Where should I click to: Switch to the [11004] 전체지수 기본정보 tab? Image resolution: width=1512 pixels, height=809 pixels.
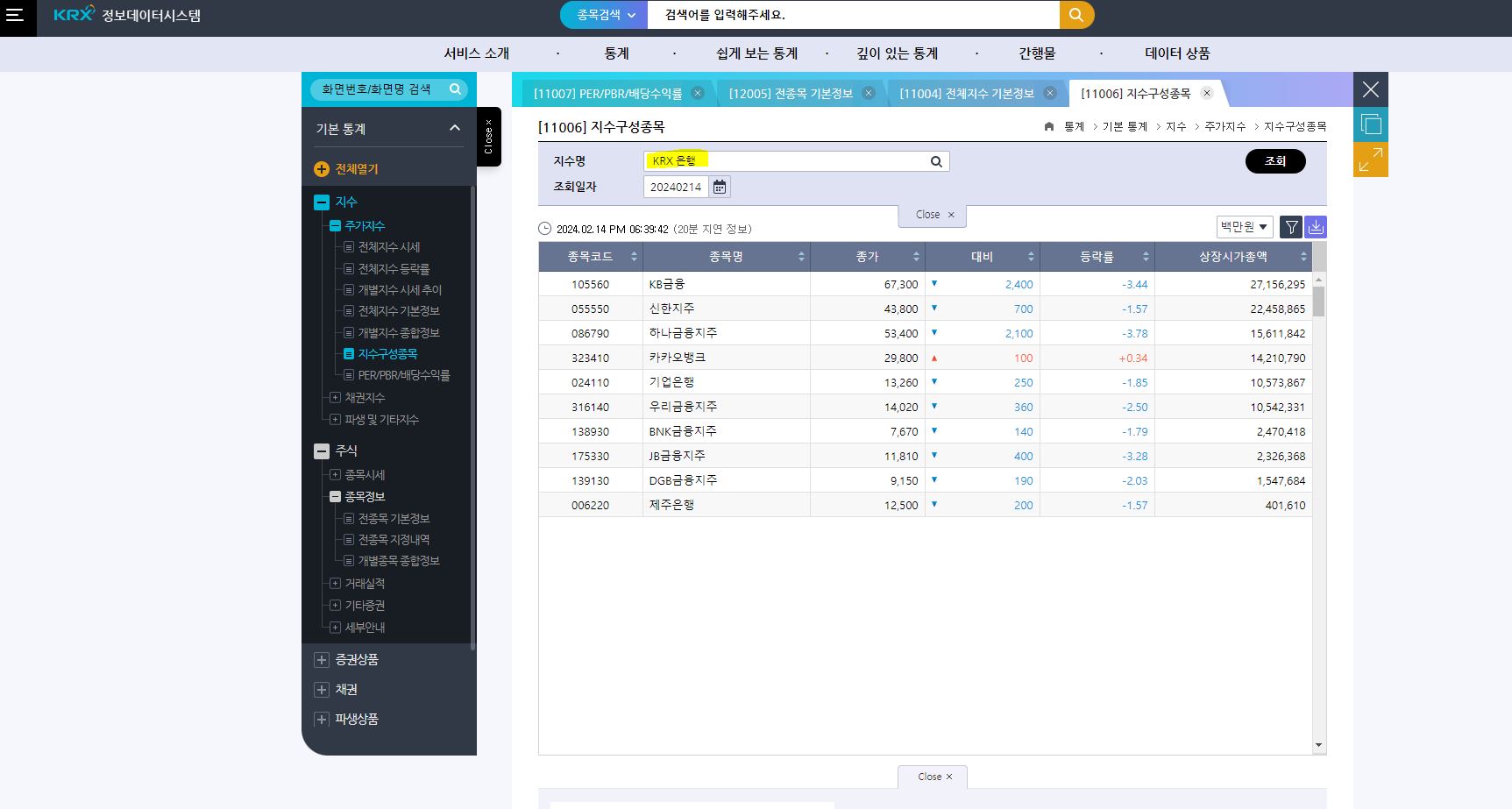pyautogui.click(x=967, y=93)
